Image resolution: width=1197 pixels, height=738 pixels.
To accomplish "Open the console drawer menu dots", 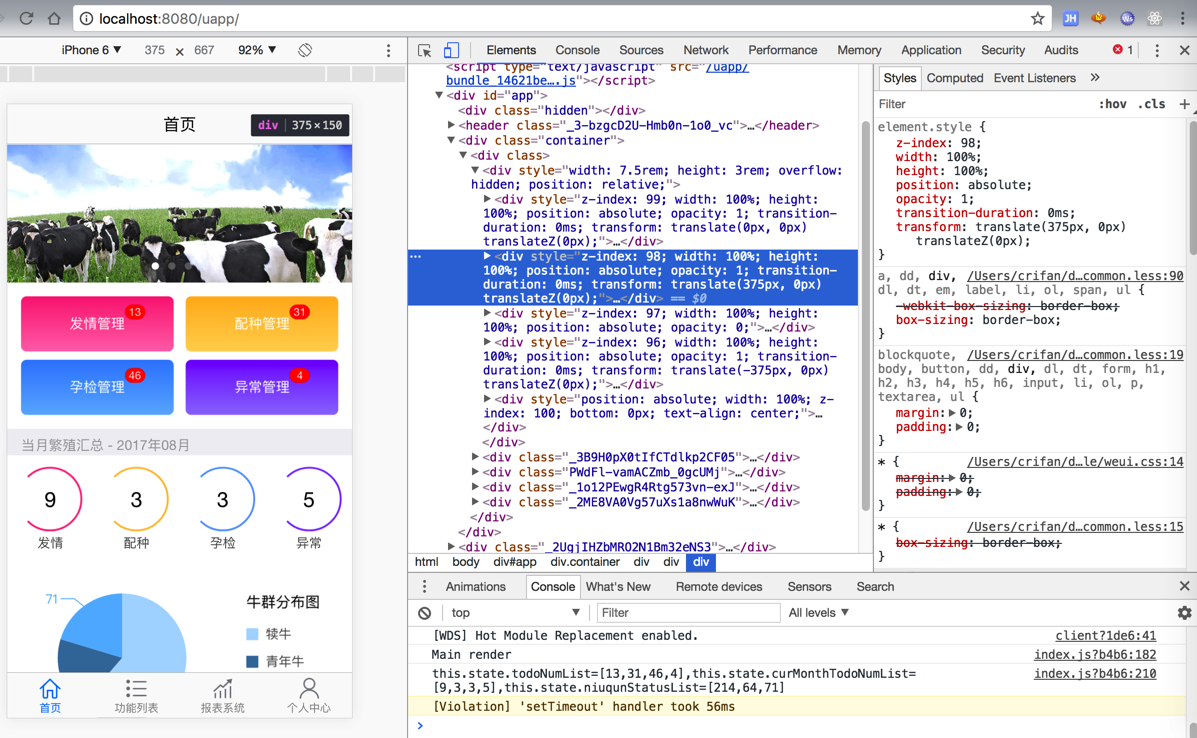I will tap(424, 586).
